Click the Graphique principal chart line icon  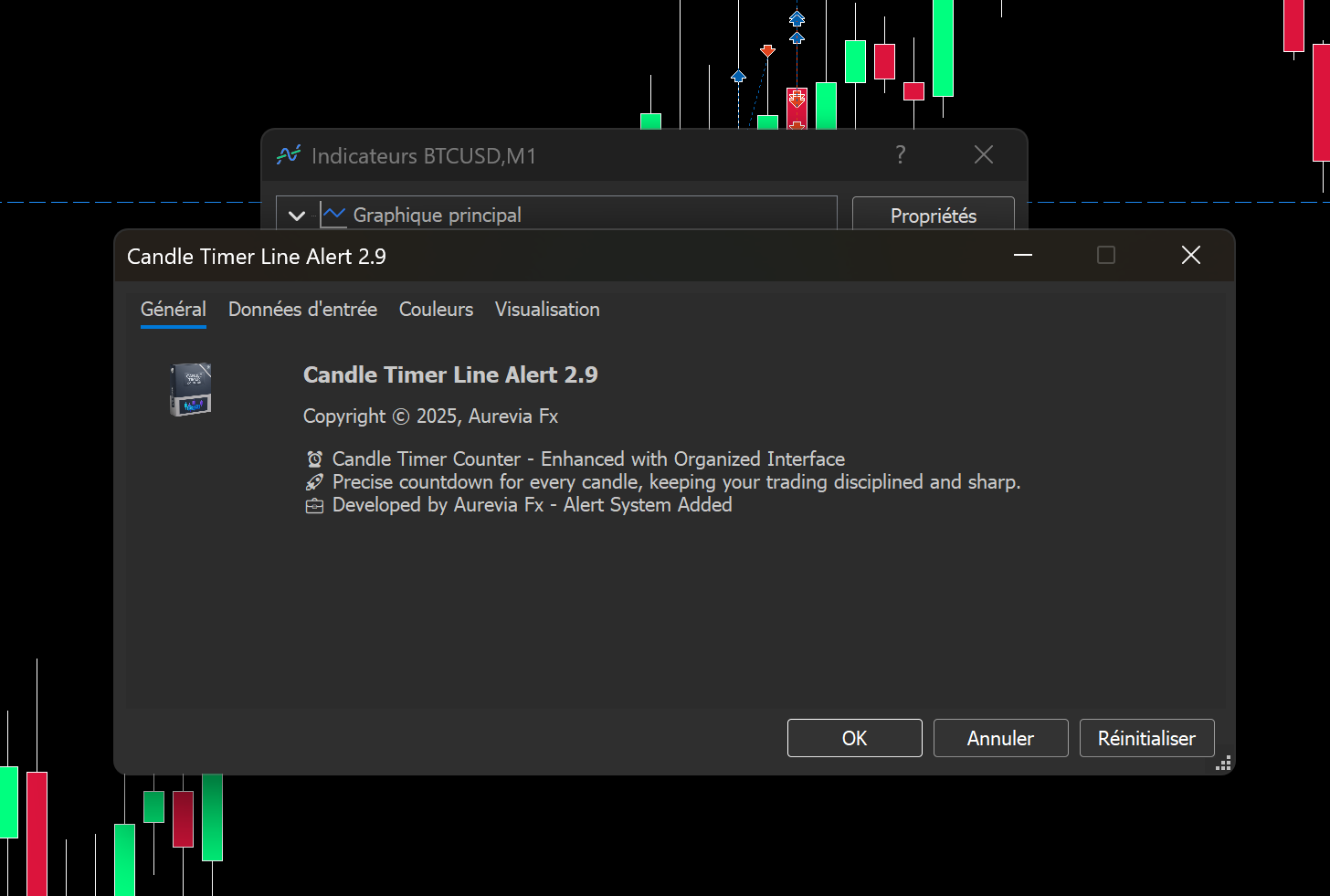(x=334, y=215)
